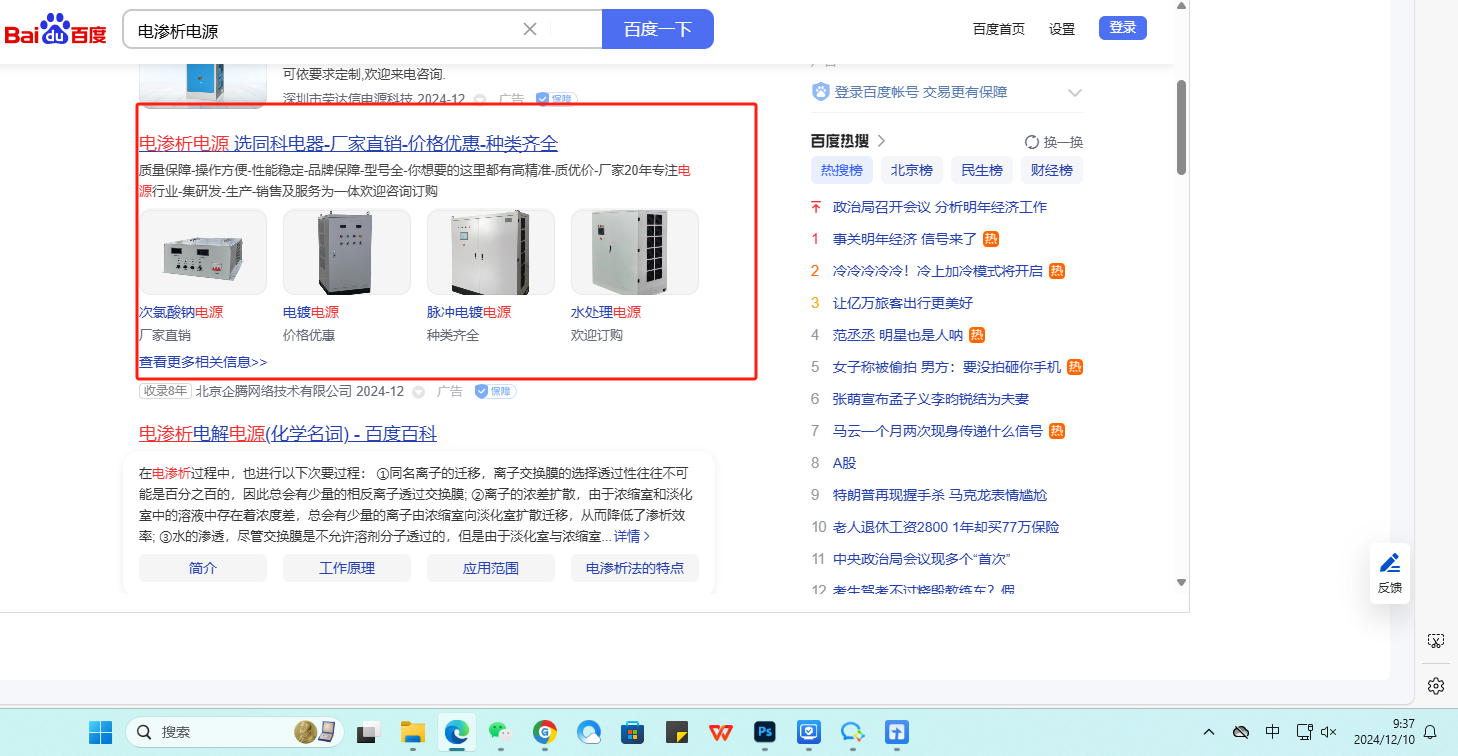
Task: Click the screenshot icon in right sidebar
Action: 1436,640
